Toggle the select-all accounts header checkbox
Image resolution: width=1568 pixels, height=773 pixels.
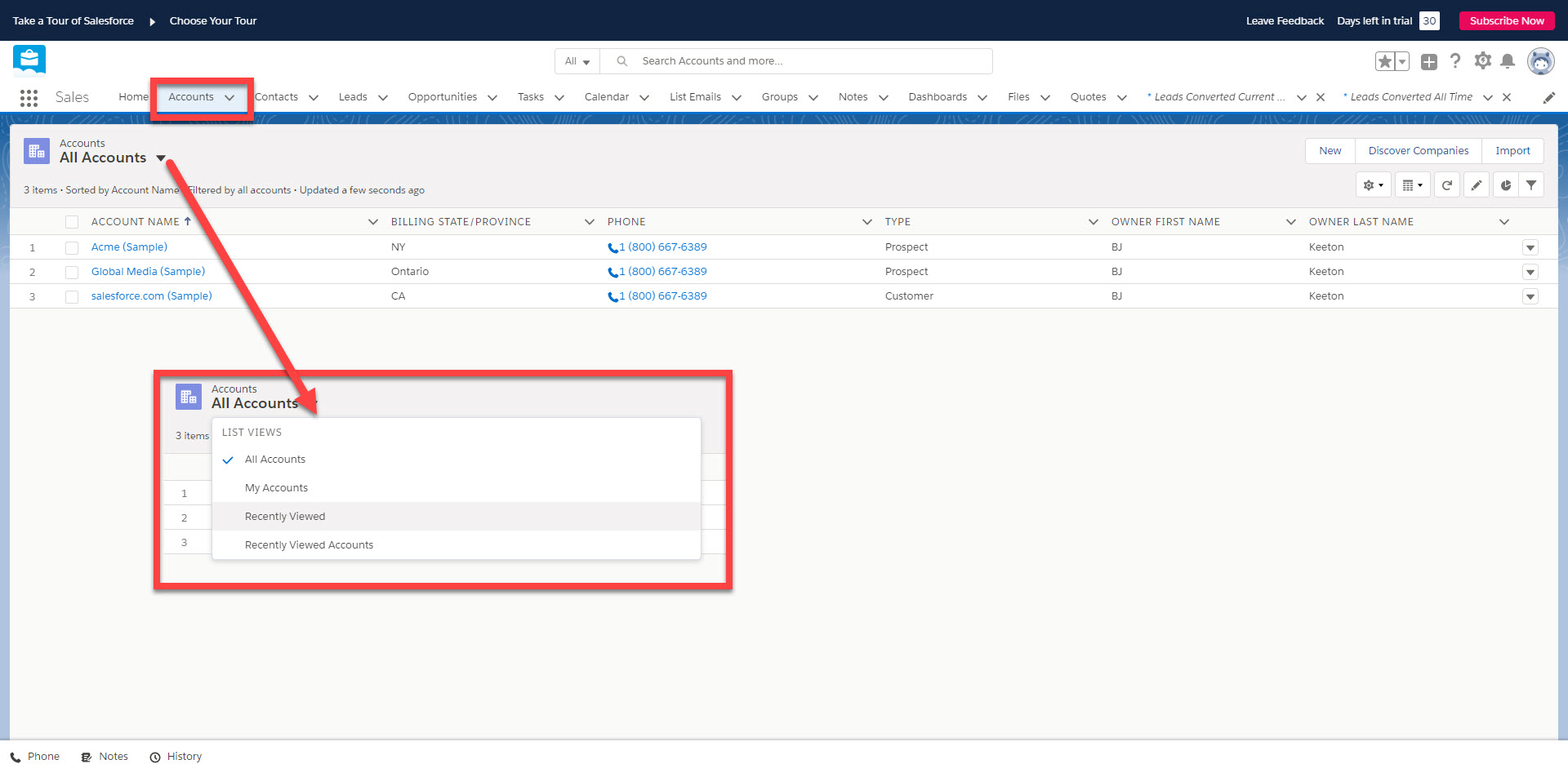pyautogui.click(x=72, y=222)
